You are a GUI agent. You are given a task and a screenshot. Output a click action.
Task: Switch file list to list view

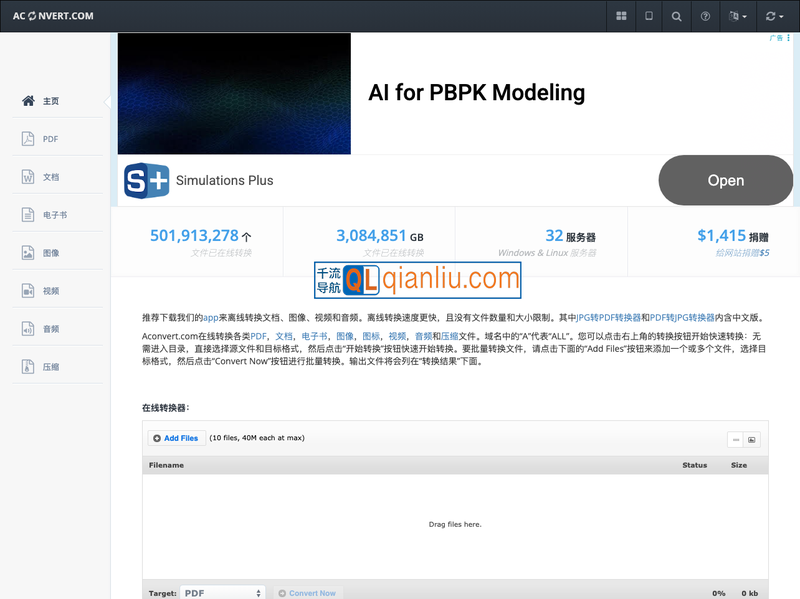click(x=735, y=439)
